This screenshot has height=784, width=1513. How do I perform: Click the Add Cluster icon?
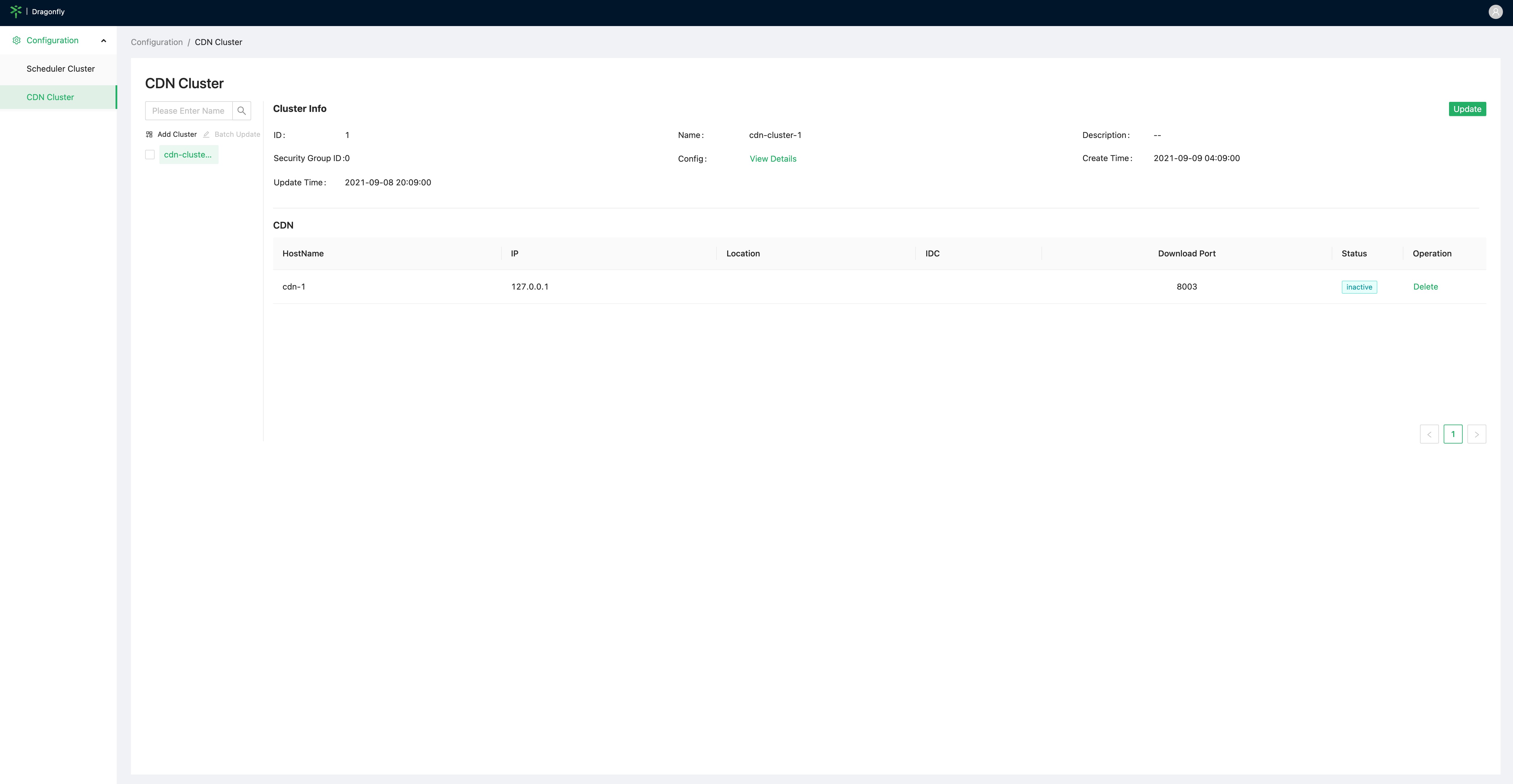click(149, 134)
